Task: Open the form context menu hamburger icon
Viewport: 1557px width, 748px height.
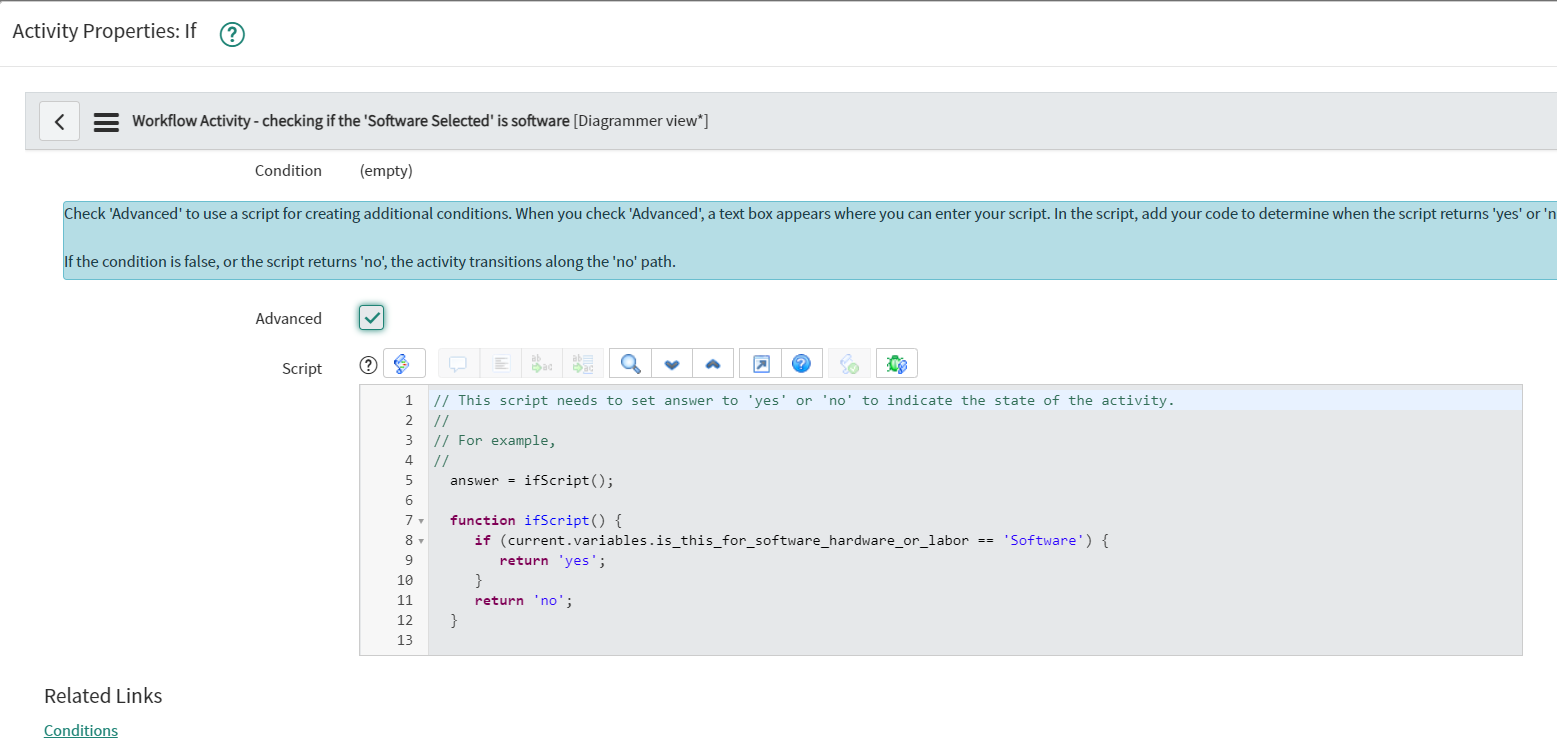Action: point(106,120)
